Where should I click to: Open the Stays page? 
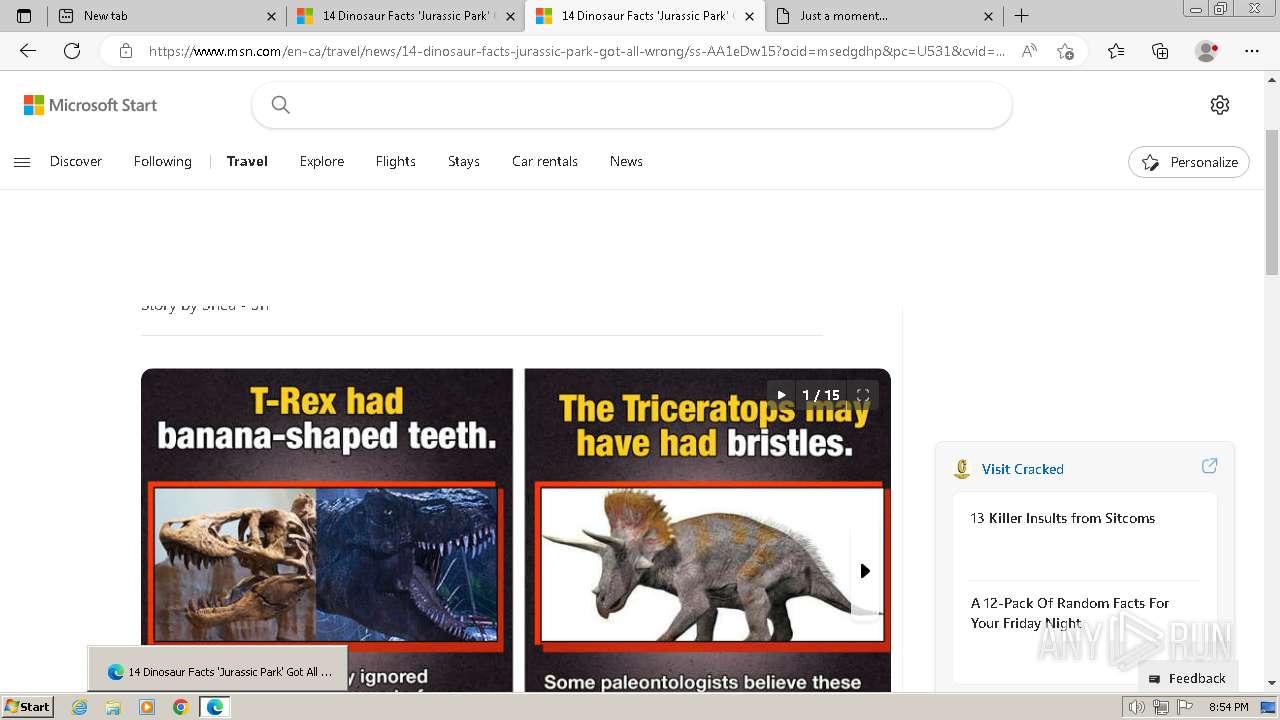point(464,161)
